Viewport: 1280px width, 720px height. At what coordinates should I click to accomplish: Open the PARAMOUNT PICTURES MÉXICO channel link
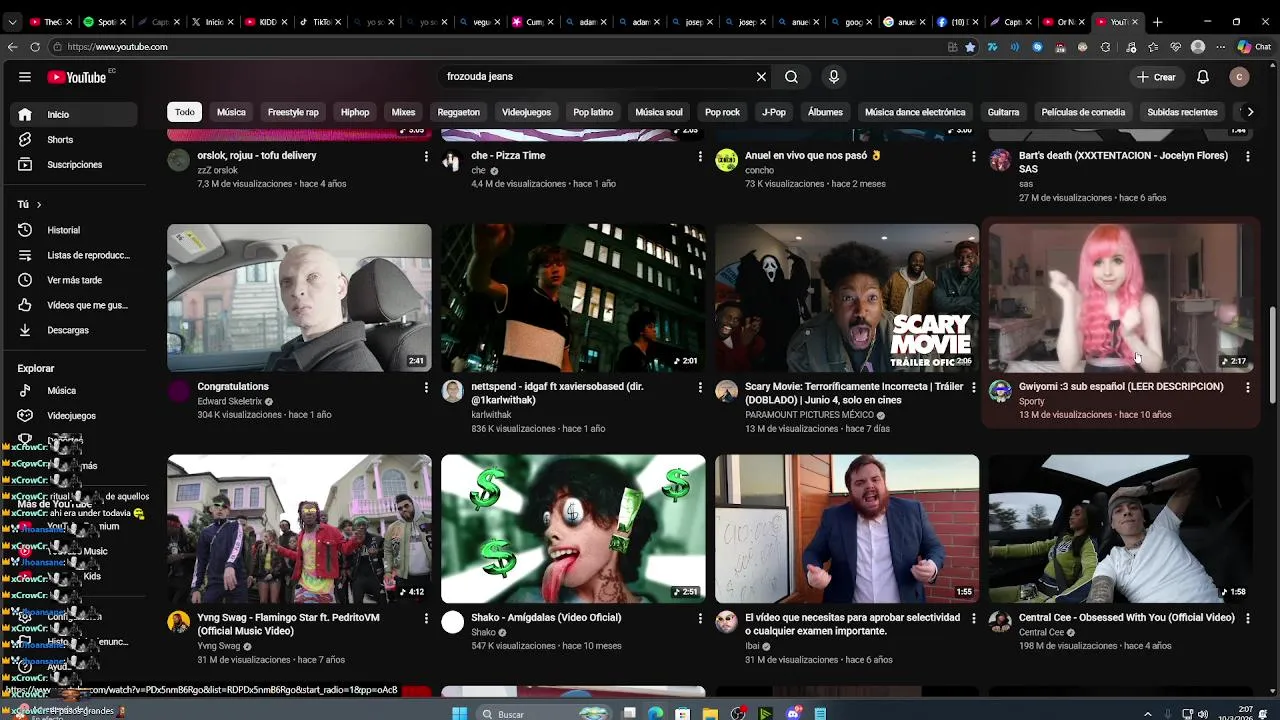click(x=810, y=415)
